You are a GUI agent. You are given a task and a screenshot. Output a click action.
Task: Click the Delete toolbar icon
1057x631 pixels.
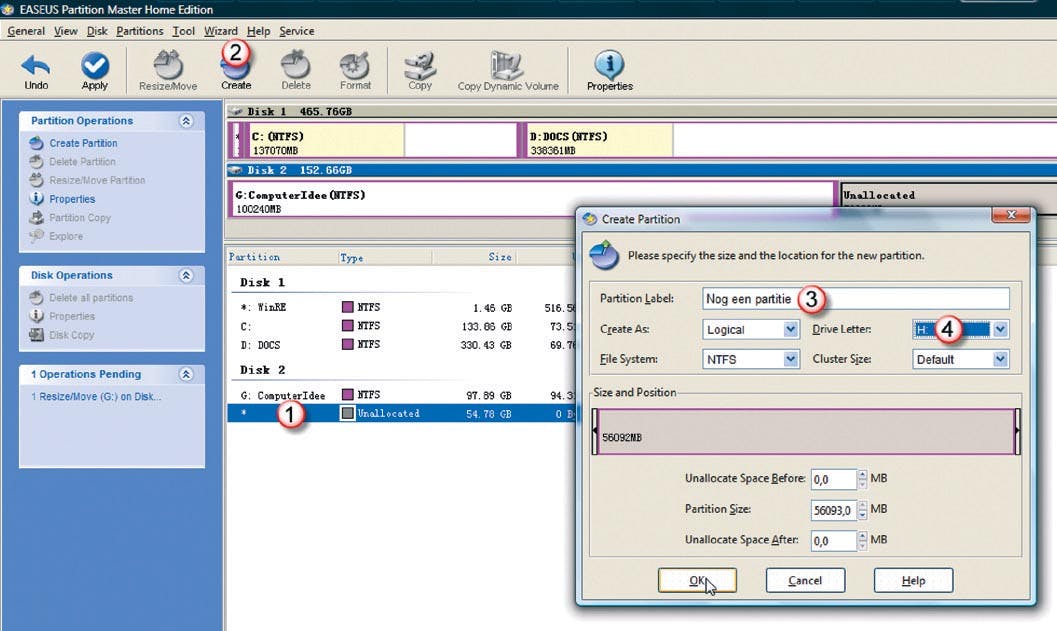point(295,65)
